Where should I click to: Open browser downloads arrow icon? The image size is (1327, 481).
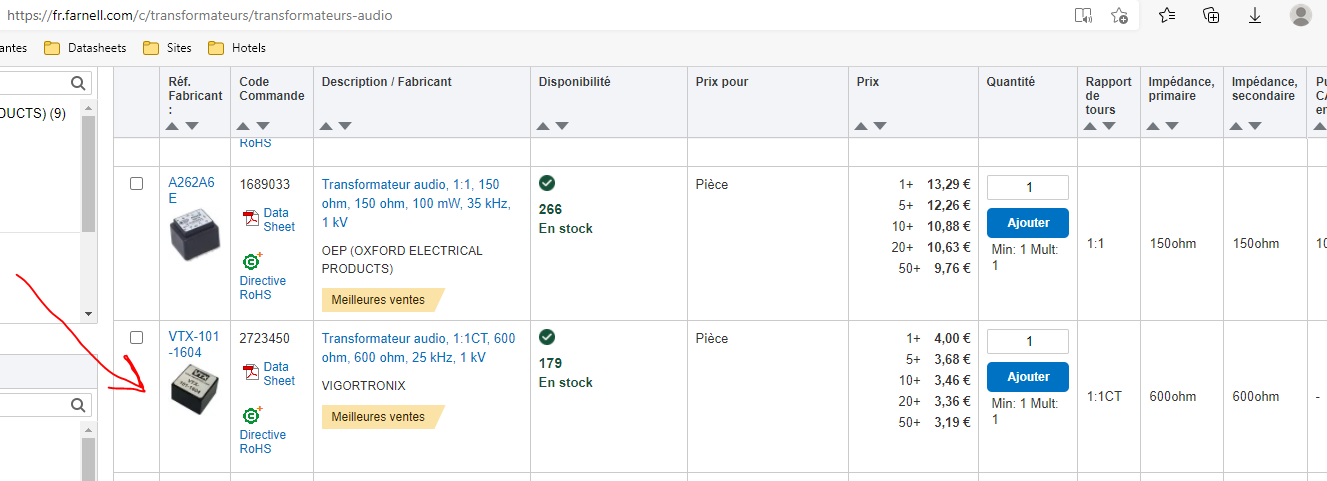pyautogui.click(x=1255, y=15)
